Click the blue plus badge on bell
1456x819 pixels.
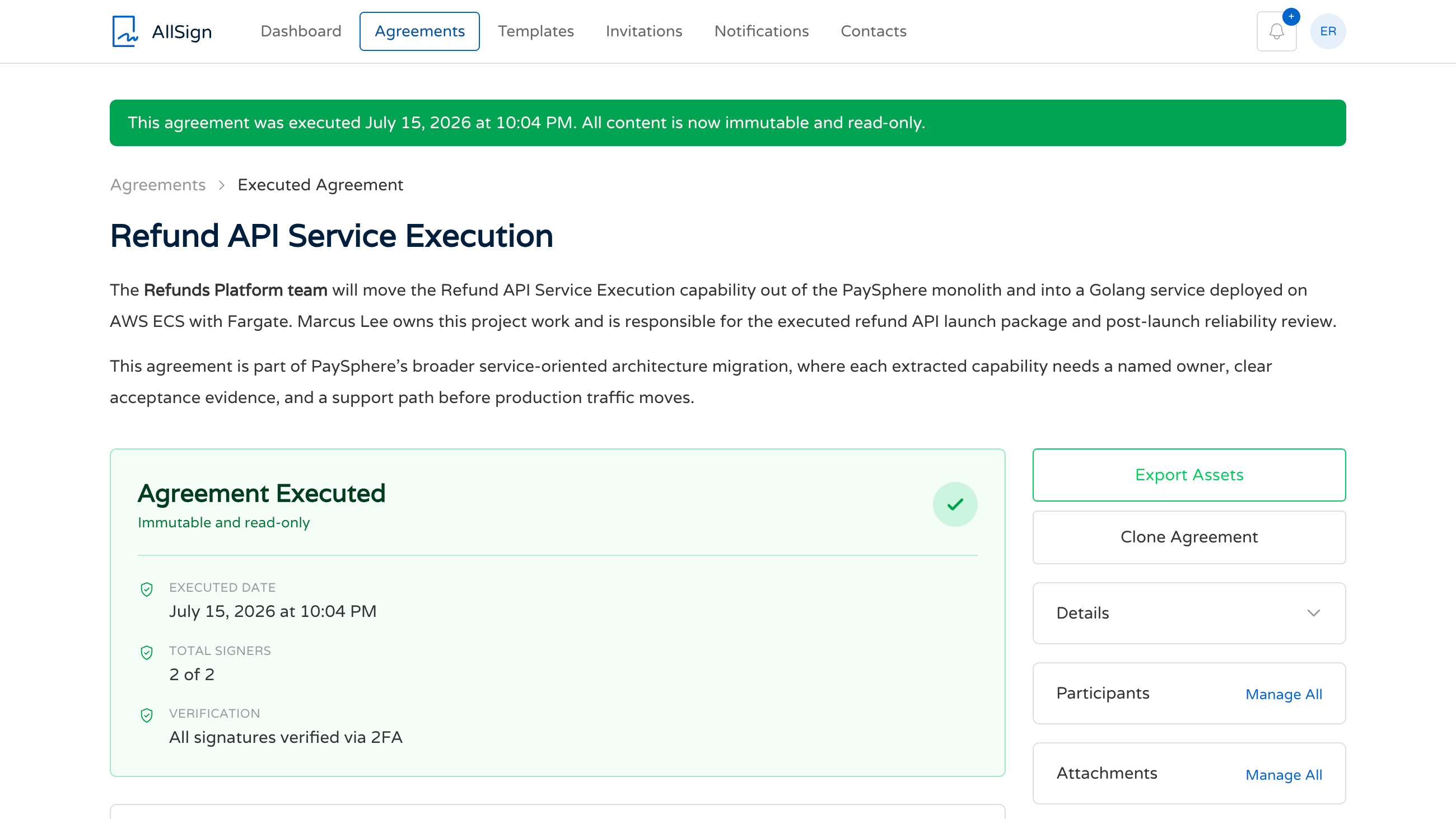tap(1291, 16)
